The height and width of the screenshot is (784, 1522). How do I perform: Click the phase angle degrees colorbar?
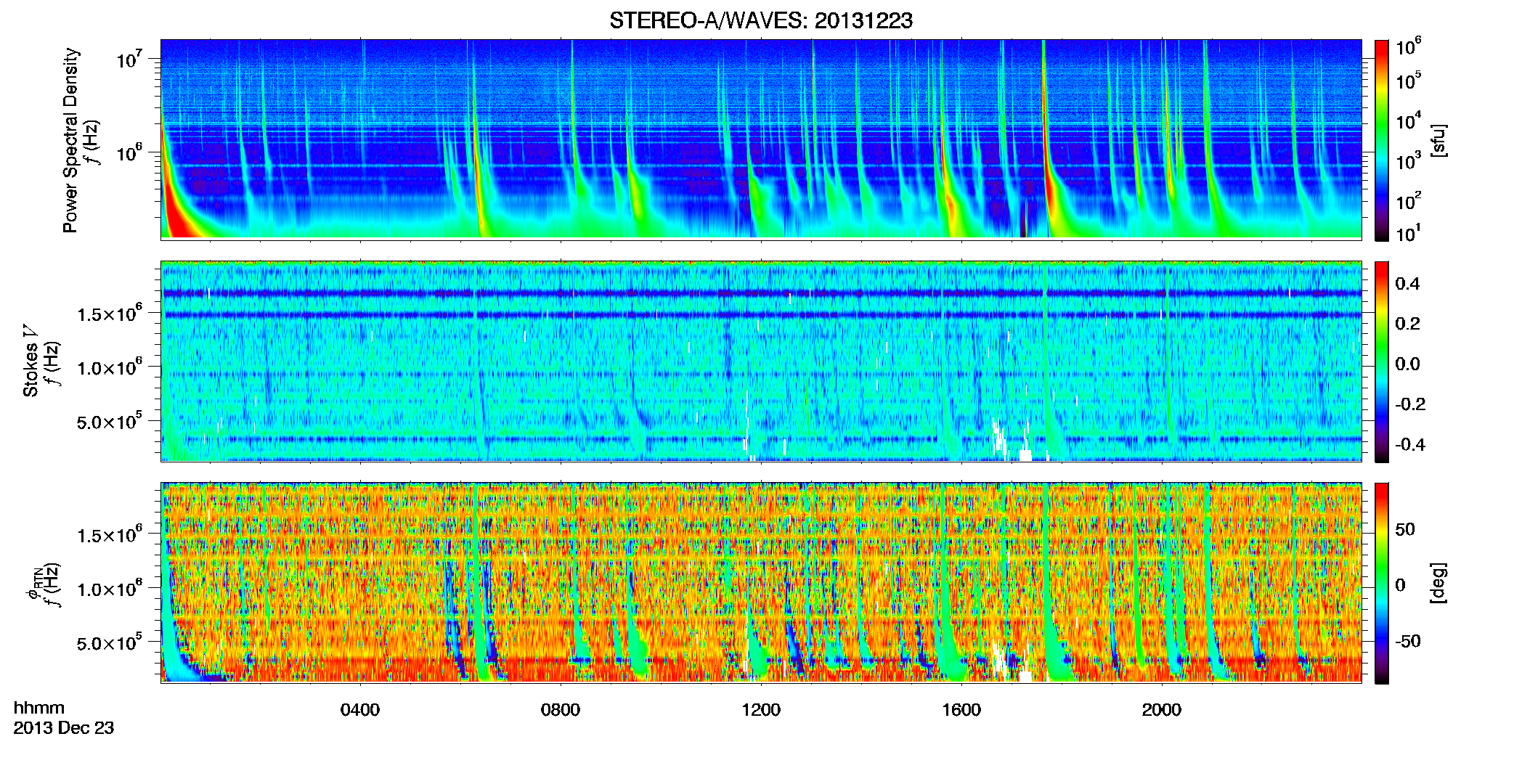pos(1382,583)
